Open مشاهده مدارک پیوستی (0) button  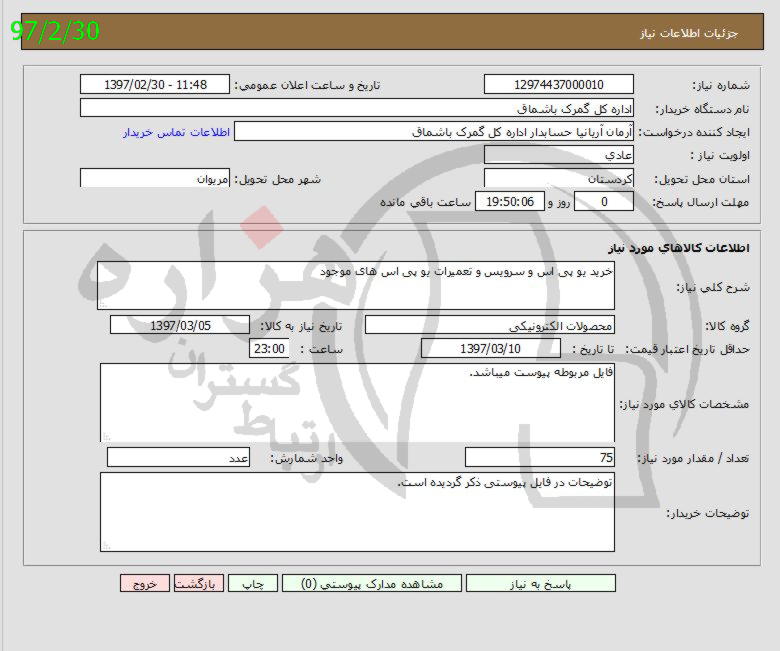(x=371, y=584)
